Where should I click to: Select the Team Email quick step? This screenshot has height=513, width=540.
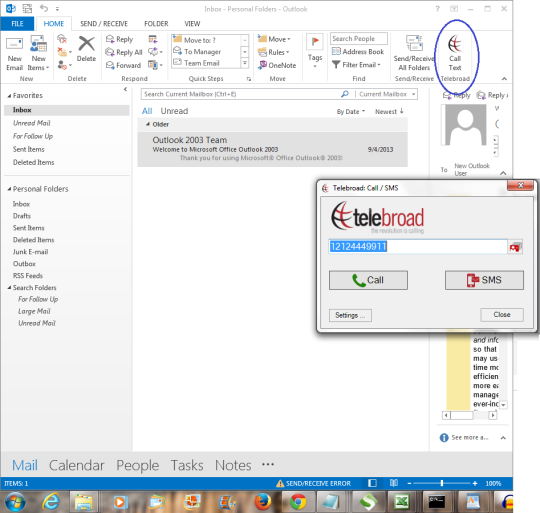coord(206,63)
